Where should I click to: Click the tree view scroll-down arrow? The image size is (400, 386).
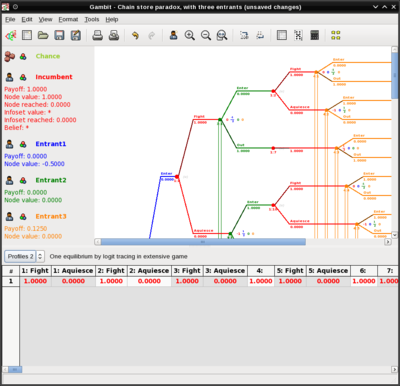tap(394, 235)
